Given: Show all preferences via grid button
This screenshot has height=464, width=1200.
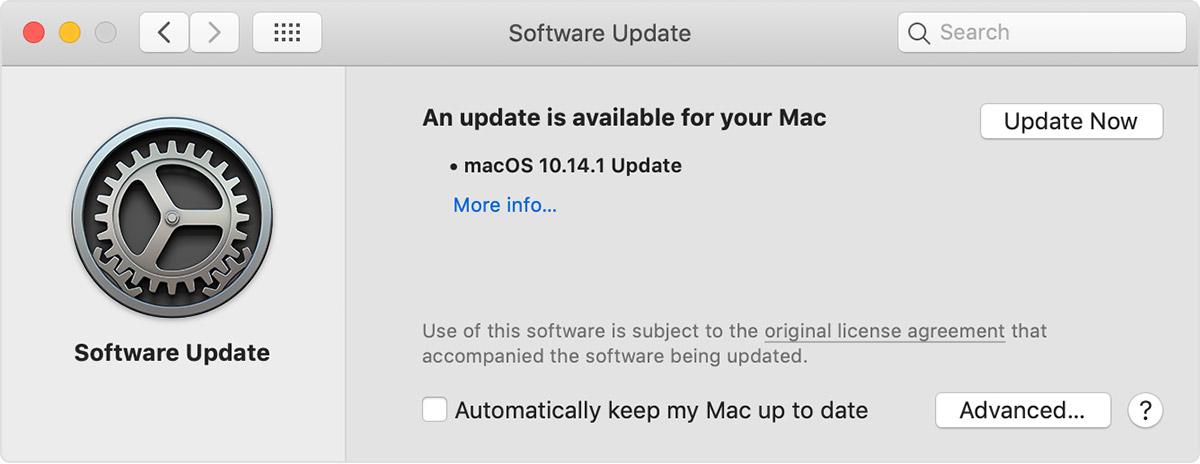Looking at the screenshot, I should pyautogui.click(x=287, y=33).
